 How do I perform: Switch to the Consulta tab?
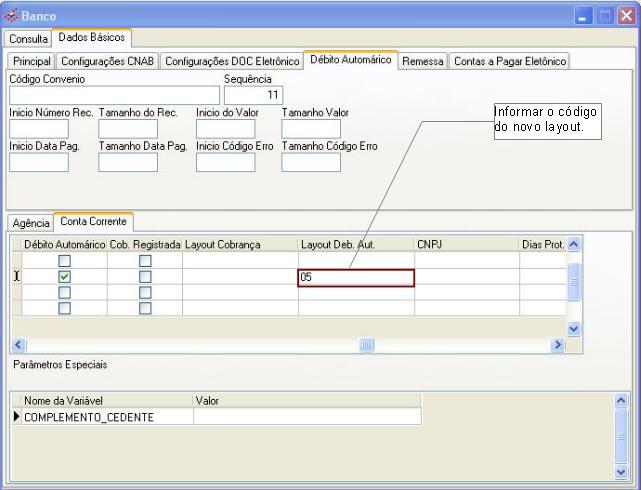coord(29,38)
